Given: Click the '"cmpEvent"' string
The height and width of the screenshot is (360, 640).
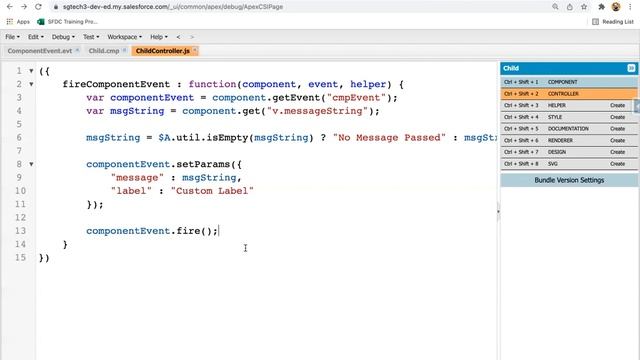Looking at the screenshot, I should click(x=356, y=98).
